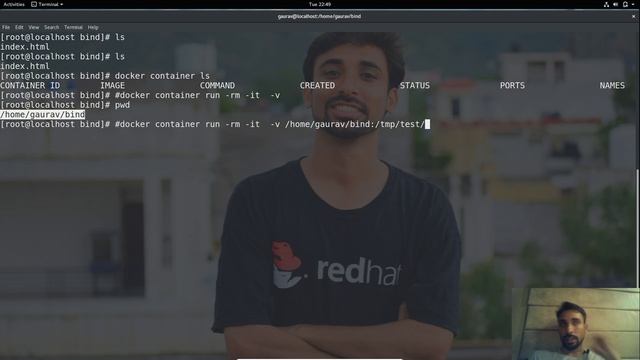Open the File menu
Viewport: 640px width, 360px height.
point(6,27)
